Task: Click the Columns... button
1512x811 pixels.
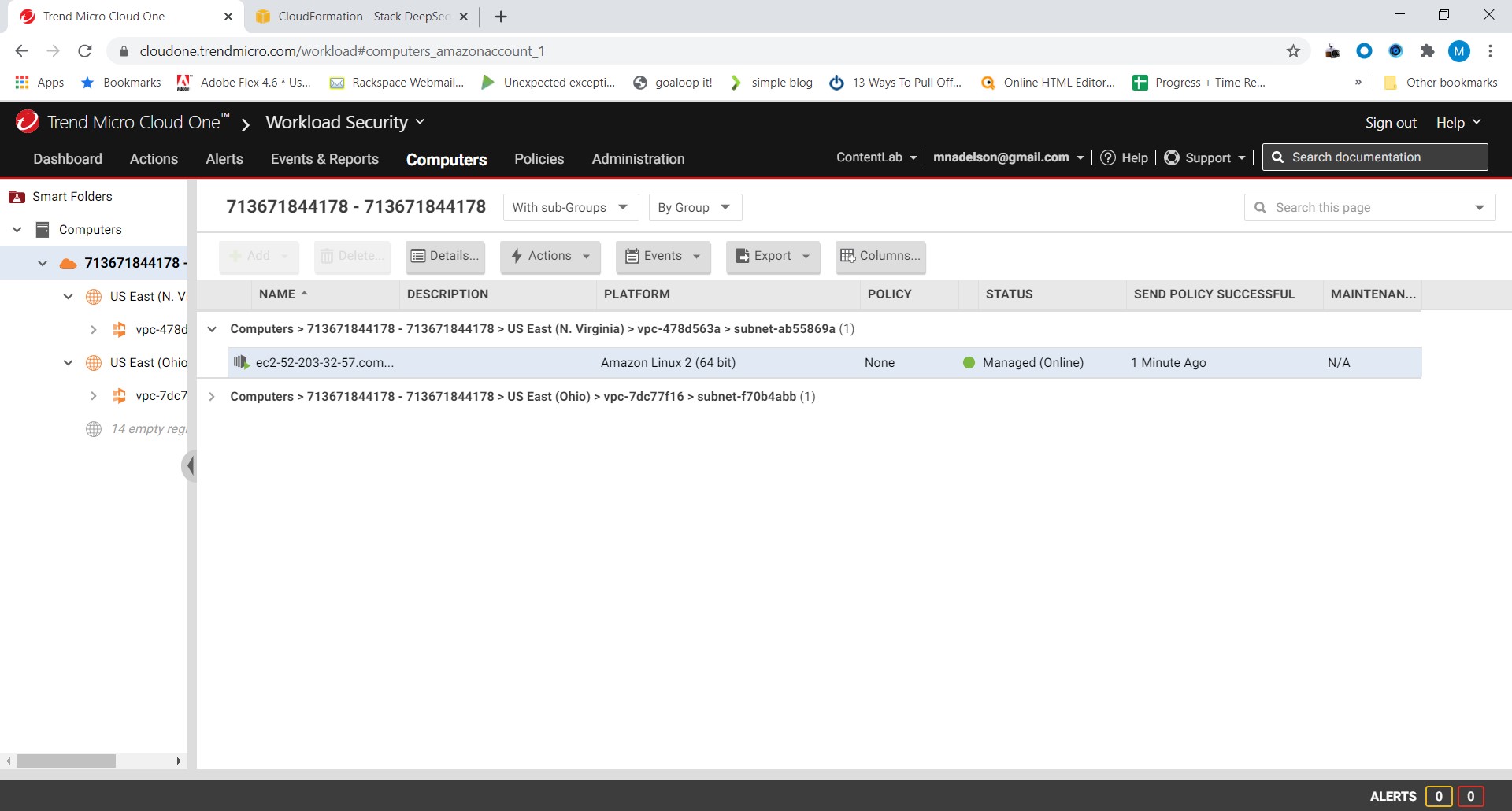Action: click(880, 256)
